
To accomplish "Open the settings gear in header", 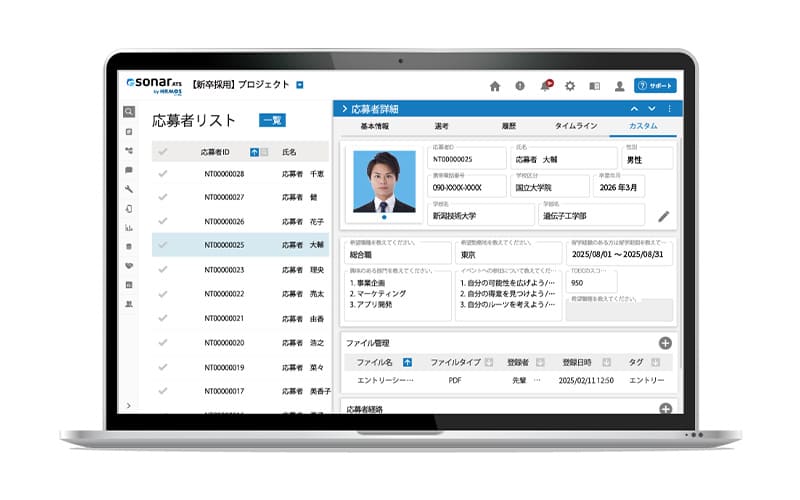I will coord(570,86).
